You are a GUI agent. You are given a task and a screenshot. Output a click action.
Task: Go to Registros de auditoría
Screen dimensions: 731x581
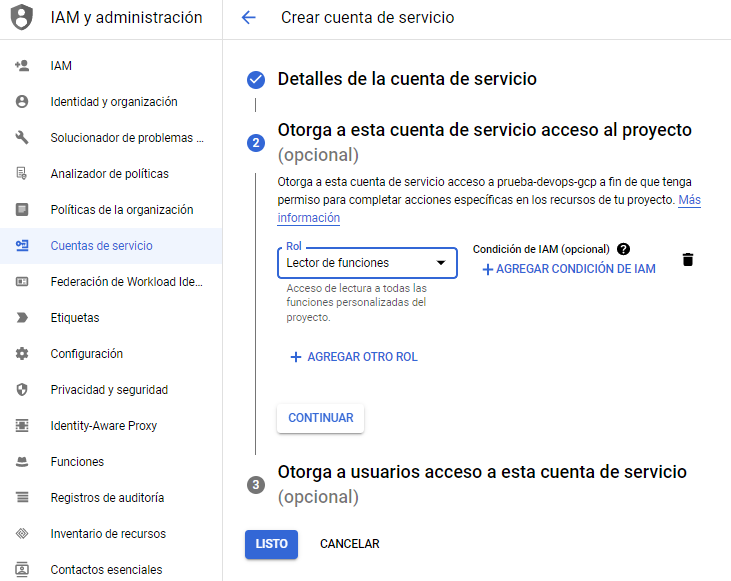[107, 498]
